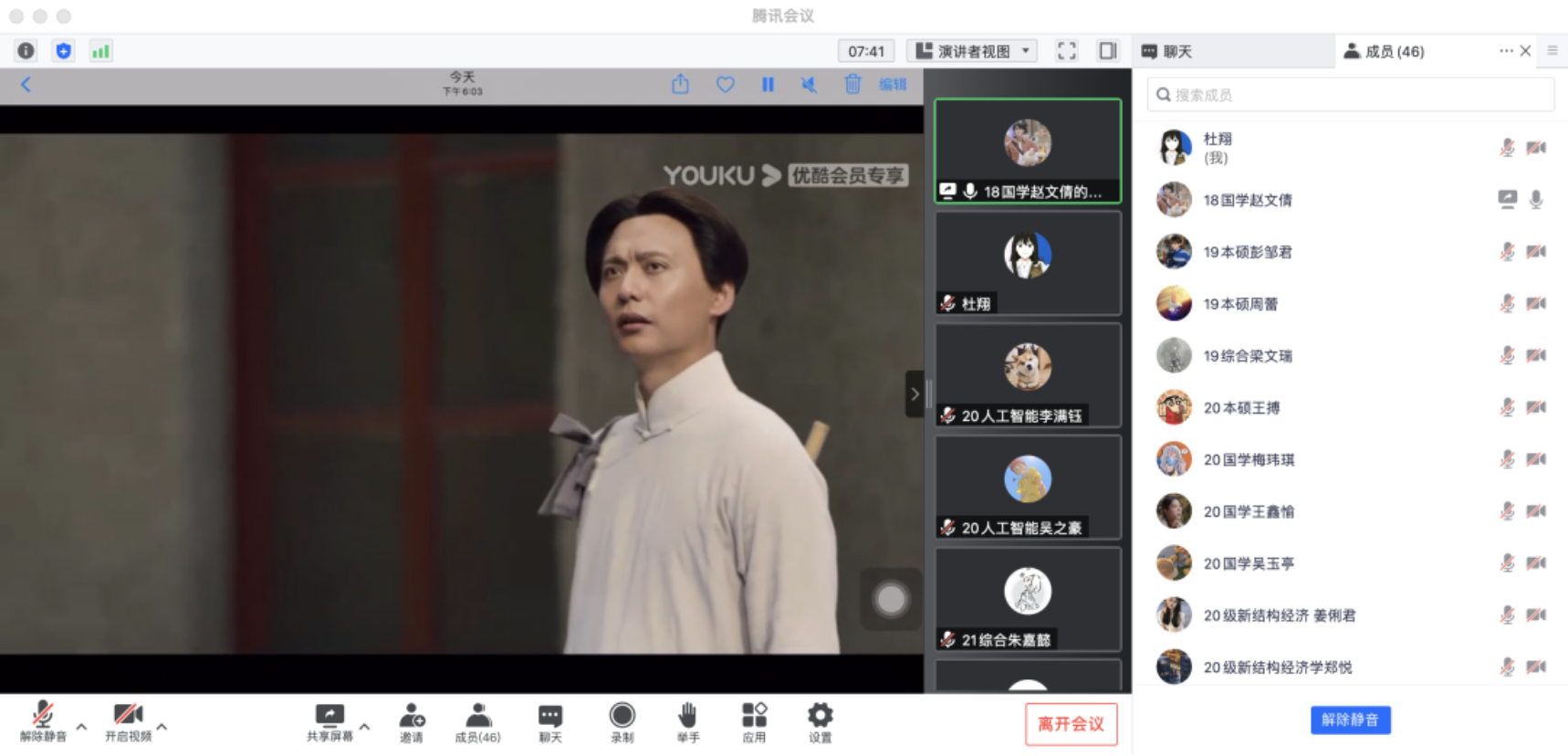Open invite participants
The width and height of the screenshot is (1568, 756).
click(412, 722)
